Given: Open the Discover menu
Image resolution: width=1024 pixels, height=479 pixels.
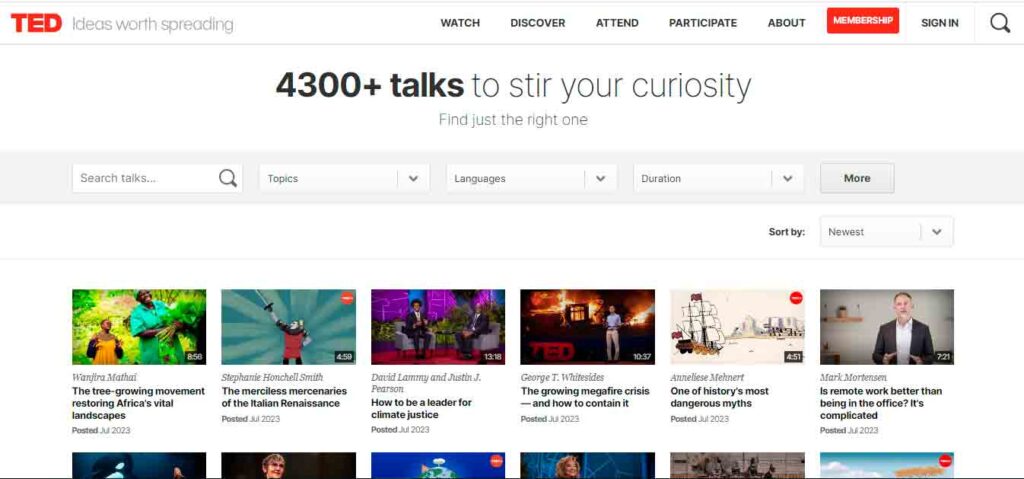Looking at the screenshot, I should (x=537, y=23).
